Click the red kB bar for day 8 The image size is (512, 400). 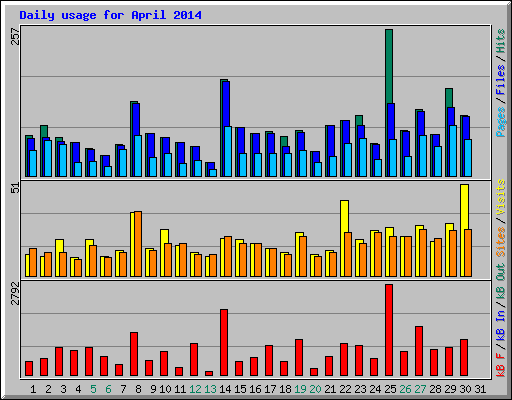pyautogui.click(x=134, y=354)
